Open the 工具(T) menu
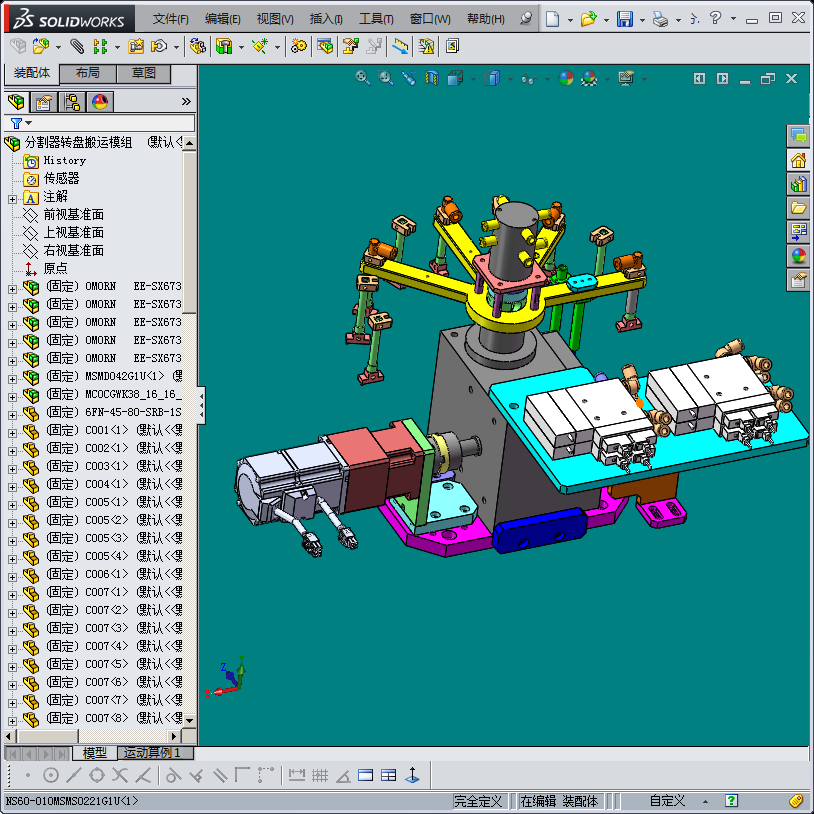The width and height of the screenshot is (814, 814). (x=376, y=19)
